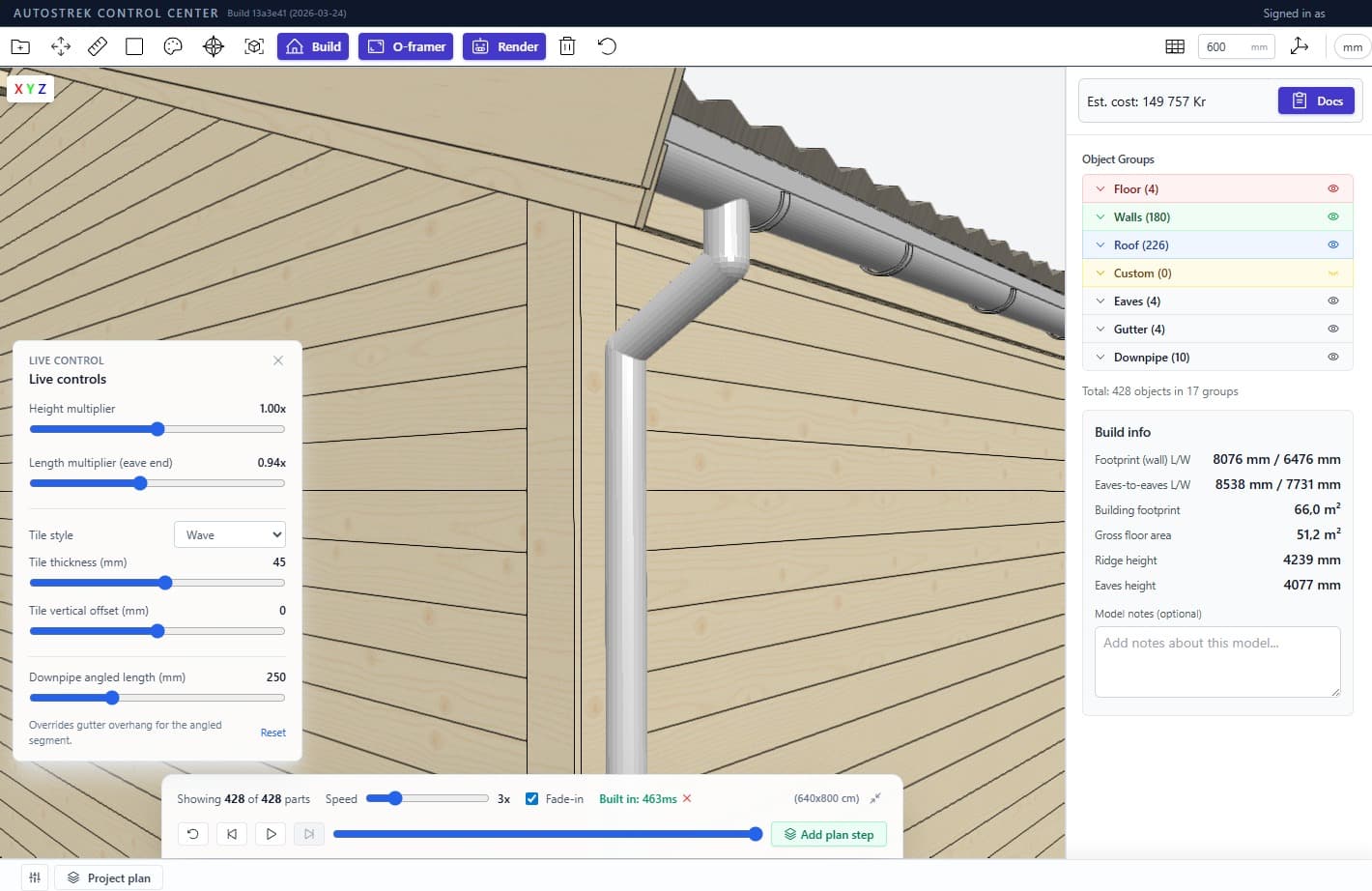Collapse the Custom object group
The image size is (1372, 891).
click(1100, 273)
